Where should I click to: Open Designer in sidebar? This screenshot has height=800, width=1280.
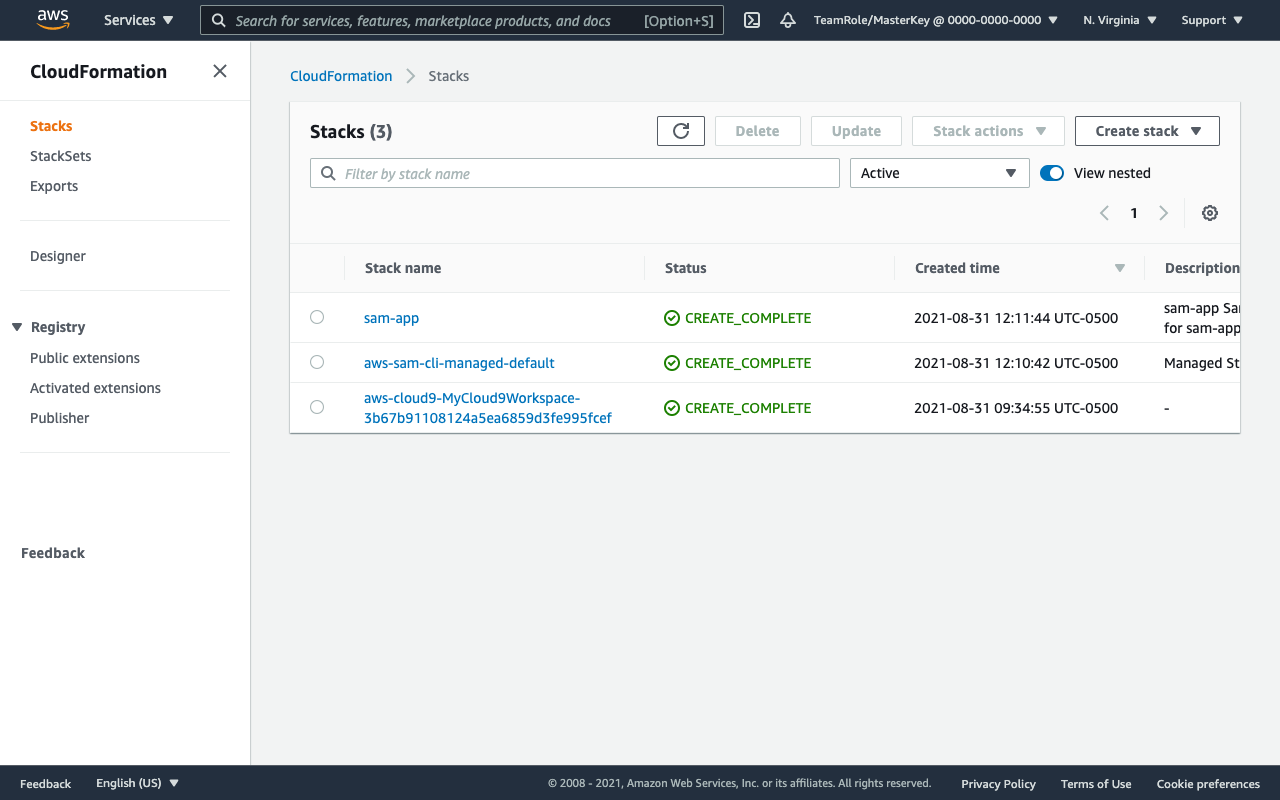tap(58, 256)
